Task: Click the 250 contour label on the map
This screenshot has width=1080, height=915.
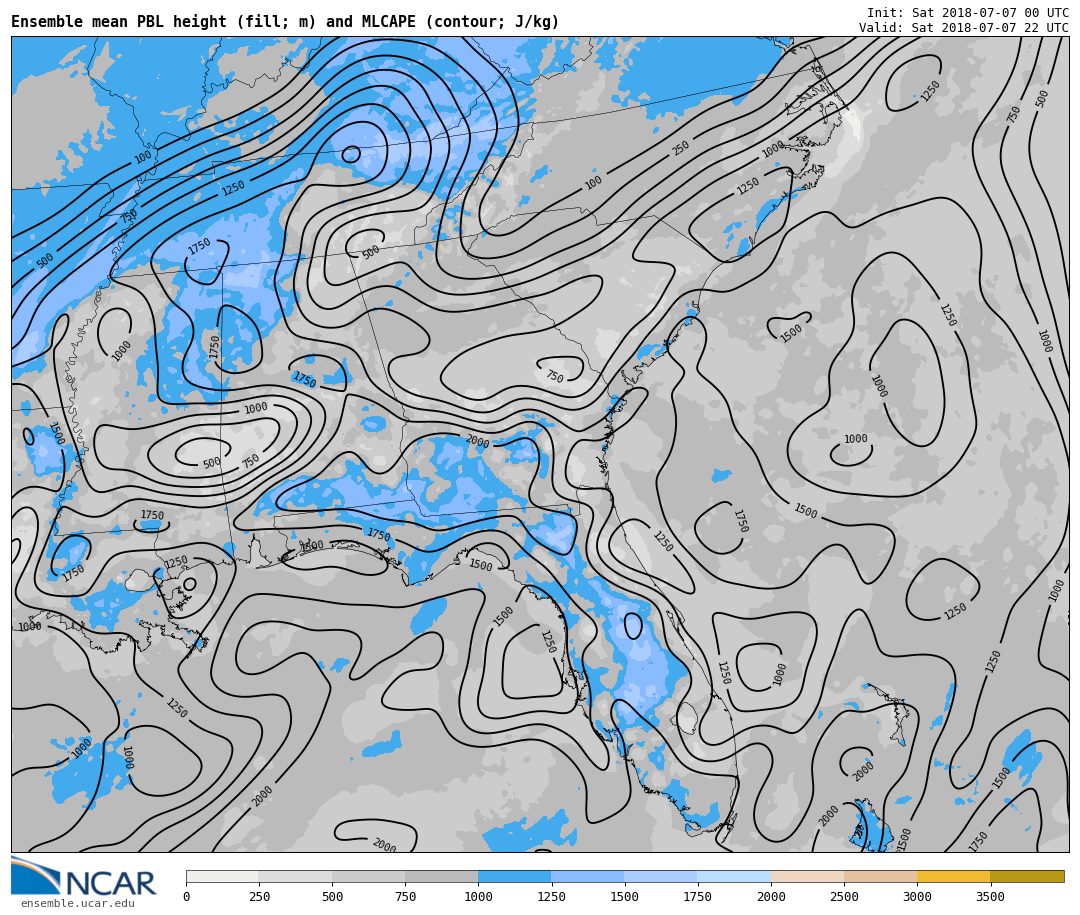Action: coord(681,147)
